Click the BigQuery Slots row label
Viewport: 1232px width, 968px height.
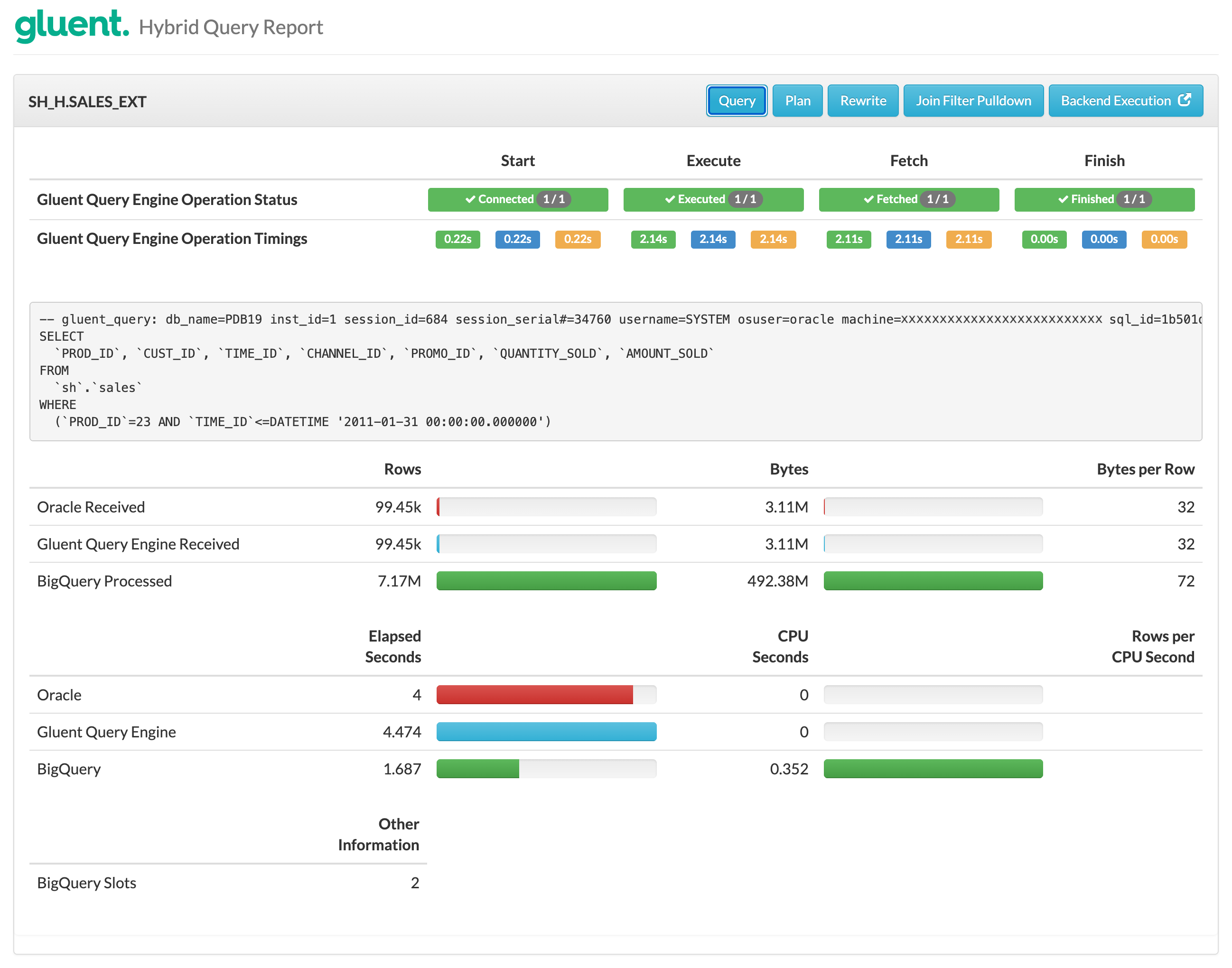87,883
